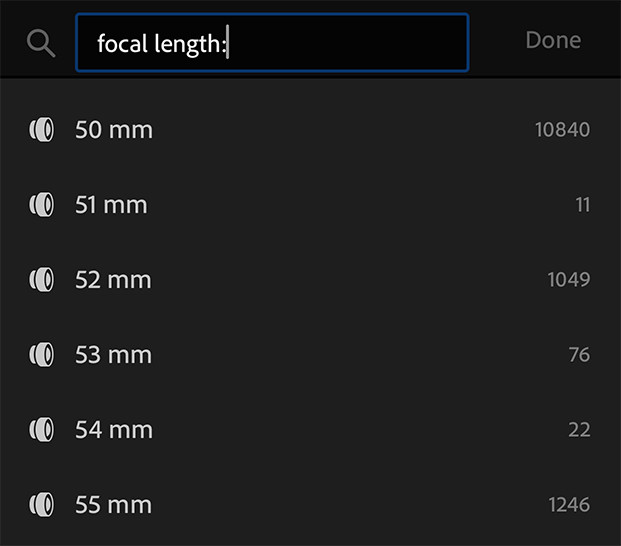The image size is (621, 546).
Task: Select the 53 mm suggestion row
Action: pos(310,354)
